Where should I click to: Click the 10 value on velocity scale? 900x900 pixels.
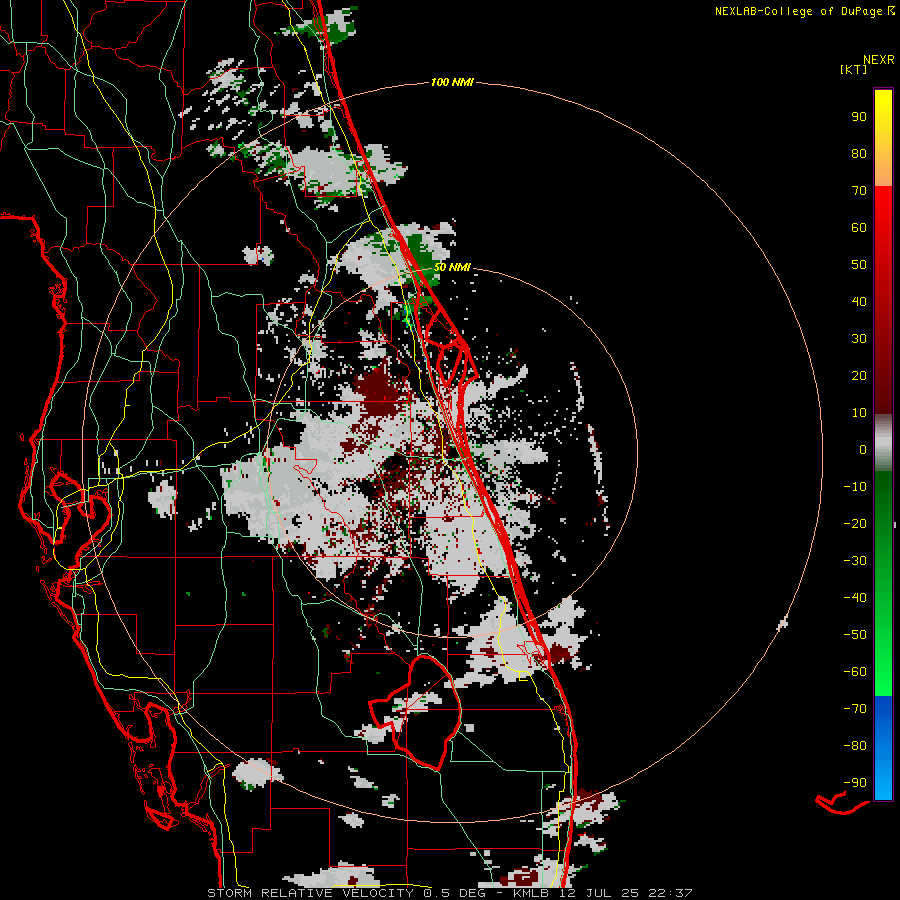[859, 413]
